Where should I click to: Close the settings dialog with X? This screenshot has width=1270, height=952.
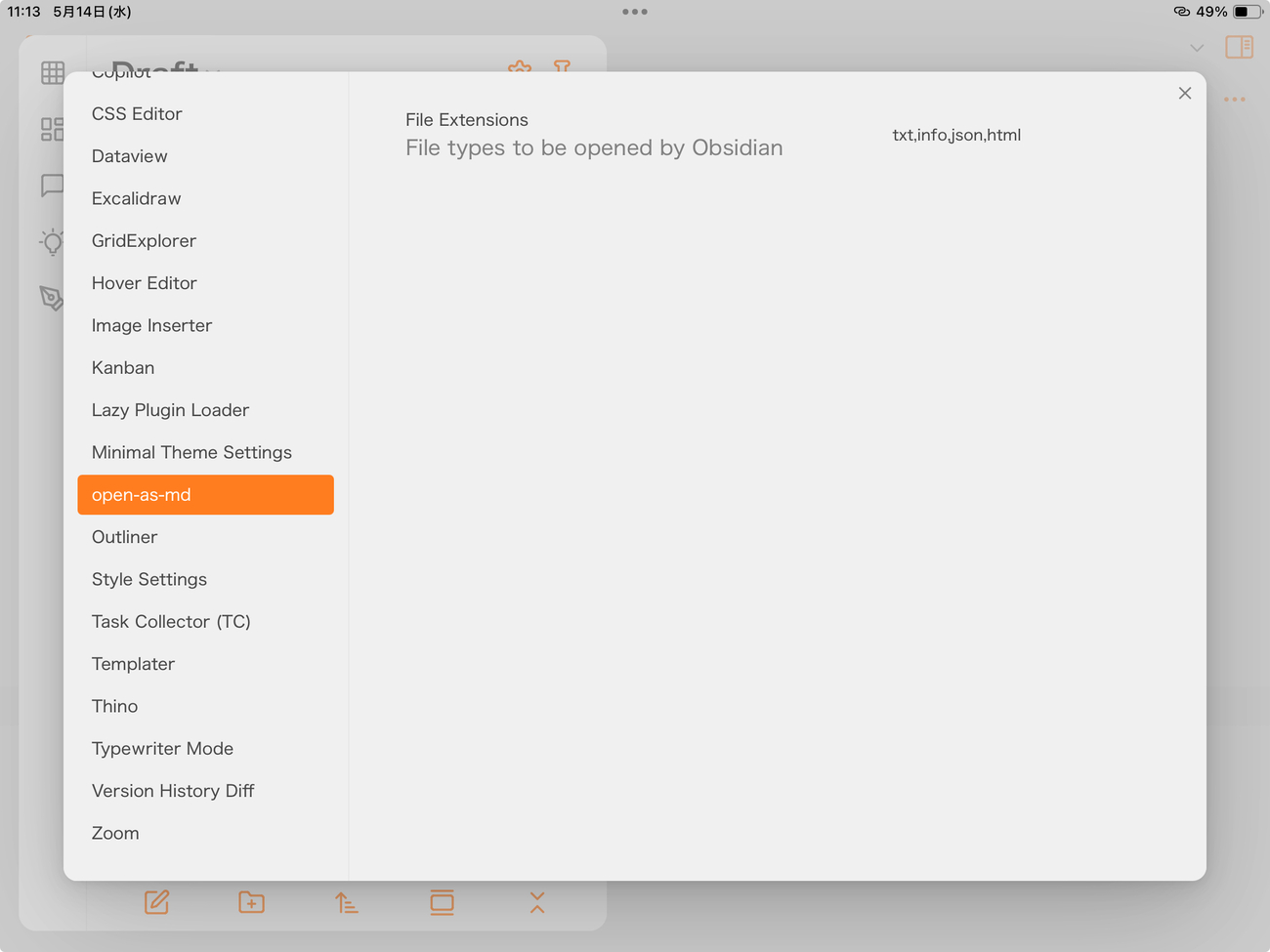(1185, 93)
